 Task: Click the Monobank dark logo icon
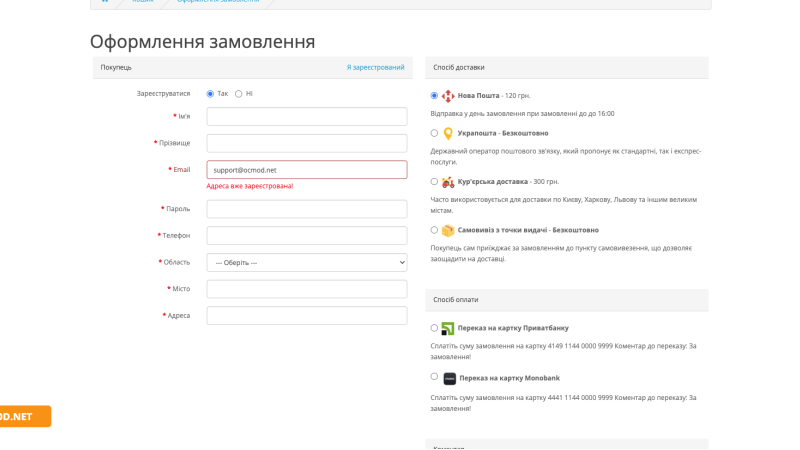pos(449,379)
